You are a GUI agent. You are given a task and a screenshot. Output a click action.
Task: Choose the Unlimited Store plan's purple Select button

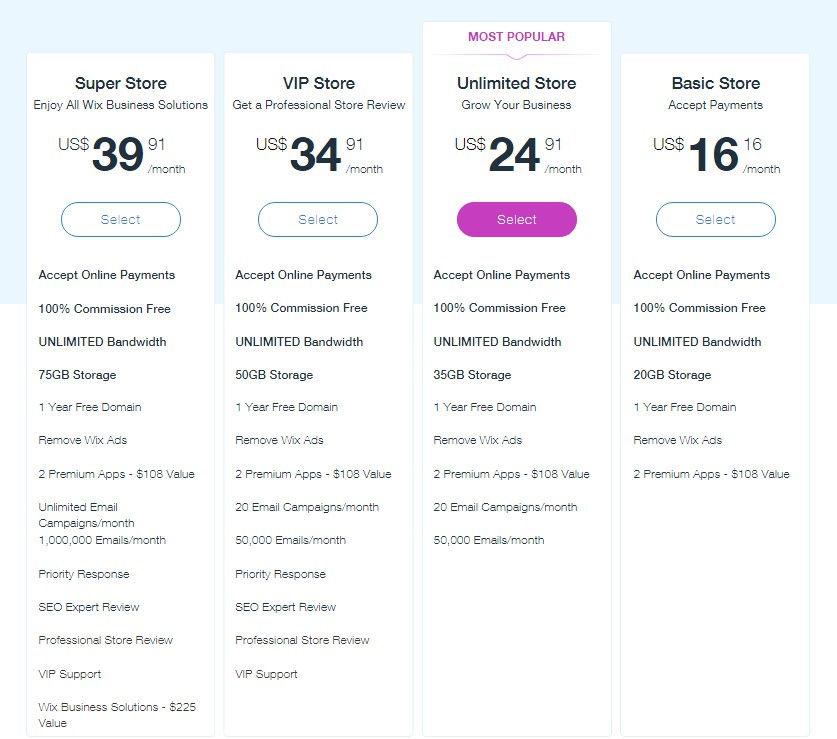tap(517, 220)
